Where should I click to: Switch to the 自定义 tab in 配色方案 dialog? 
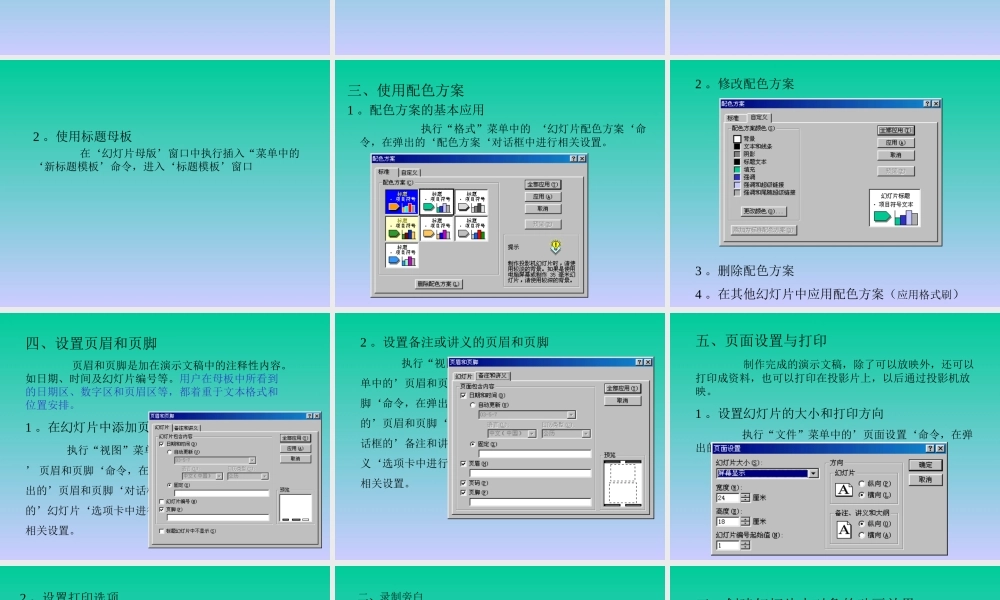pos(411,171)
